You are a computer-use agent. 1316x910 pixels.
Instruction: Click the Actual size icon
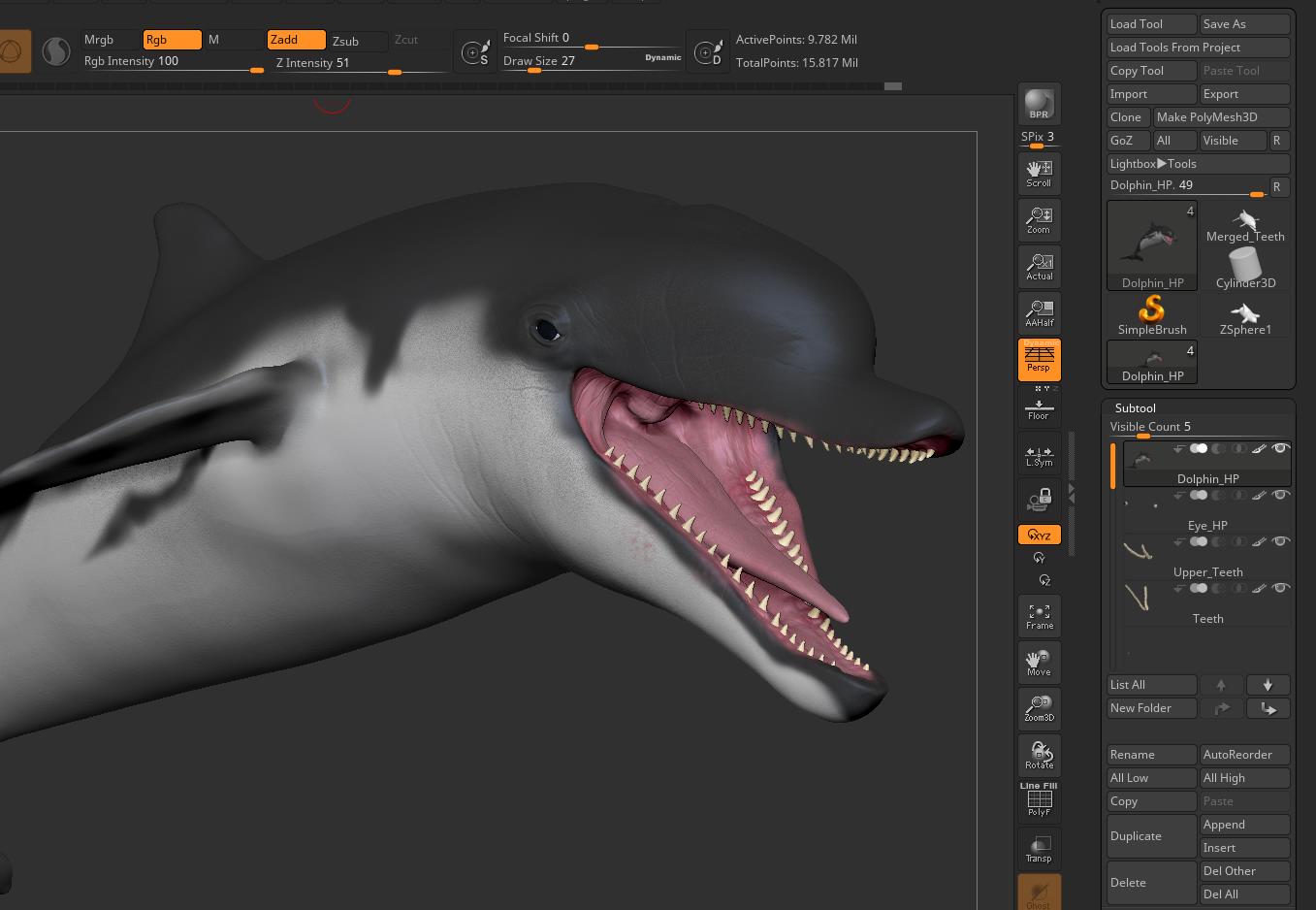tap(1039, 267)
